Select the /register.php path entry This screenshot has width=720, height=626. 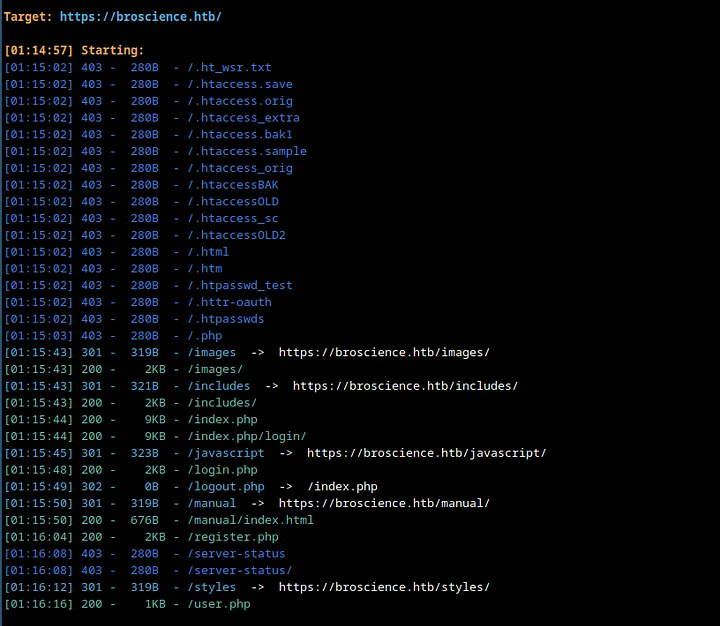coord(233,537)
